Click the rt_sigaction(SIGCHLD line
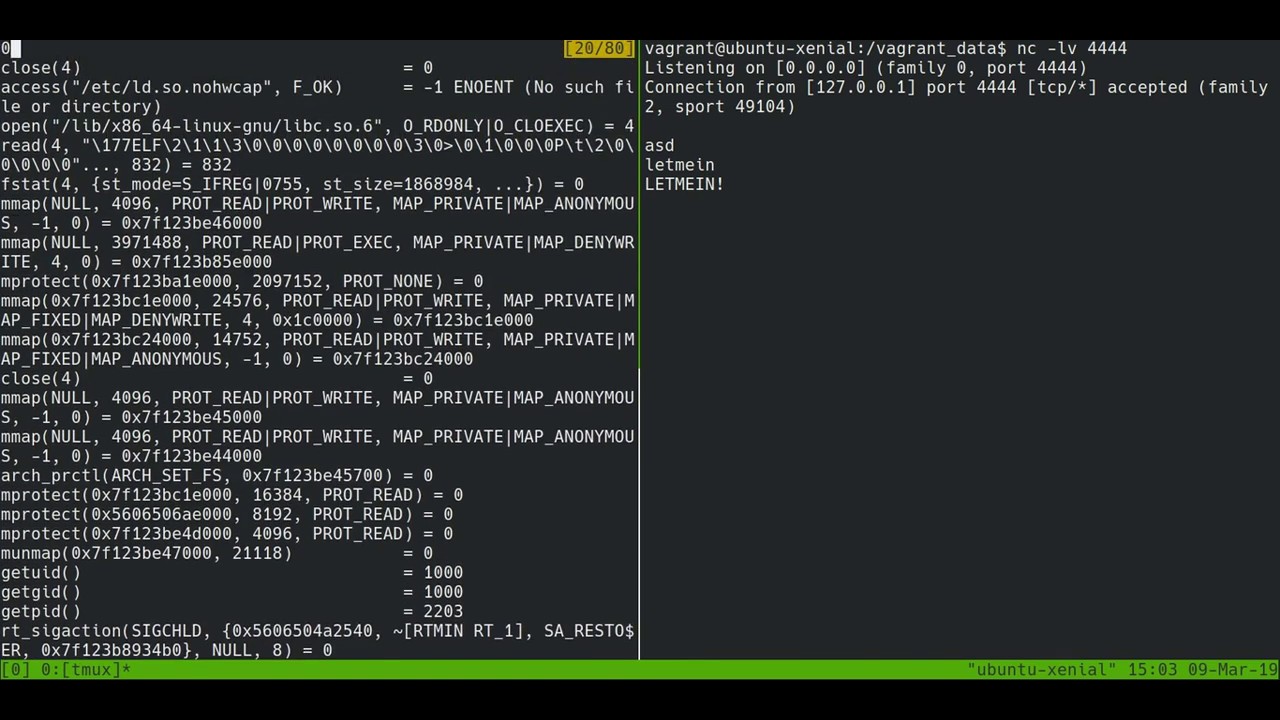This screenshot has height=720, width=1280. tap(317, 640)
